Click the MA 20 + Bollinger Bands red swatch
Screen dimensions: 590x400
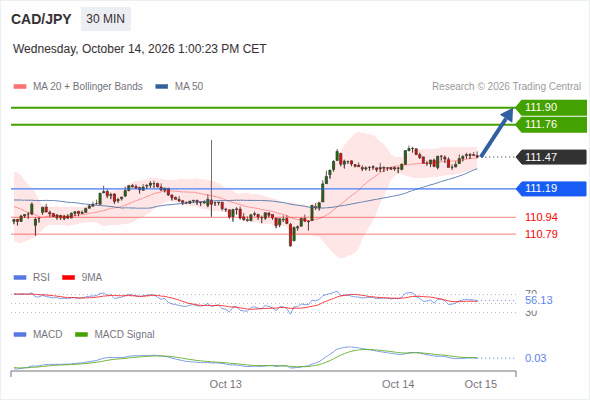click(x=20, y=87)
